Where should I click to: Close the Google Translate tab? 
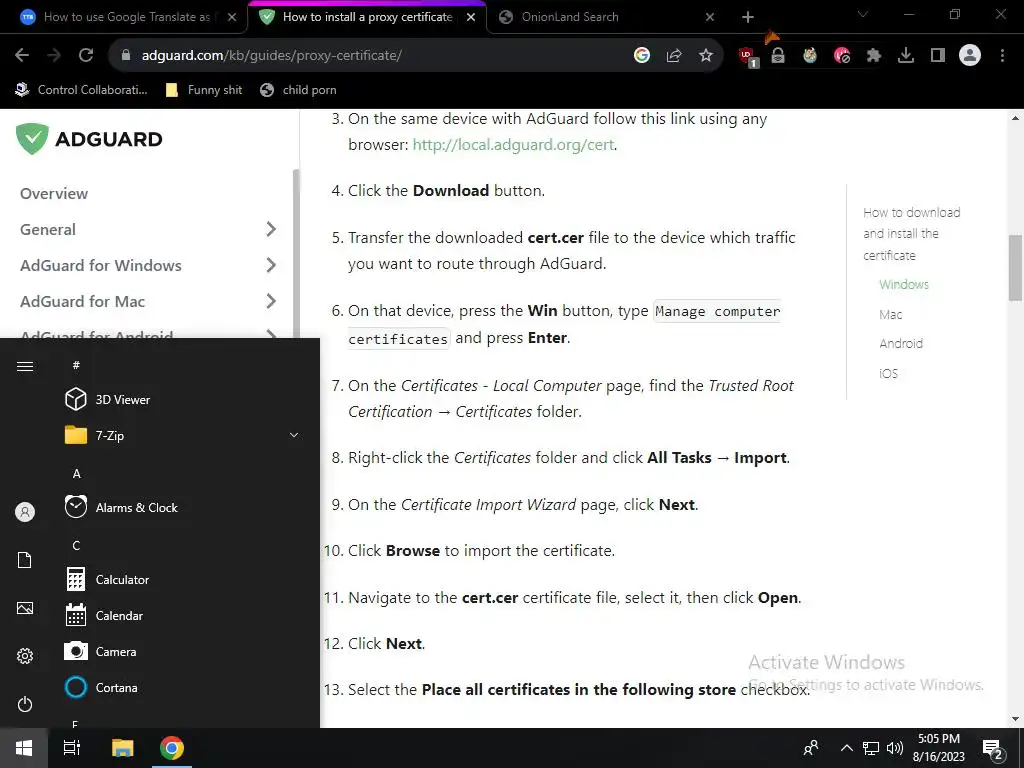pos(232,17)
